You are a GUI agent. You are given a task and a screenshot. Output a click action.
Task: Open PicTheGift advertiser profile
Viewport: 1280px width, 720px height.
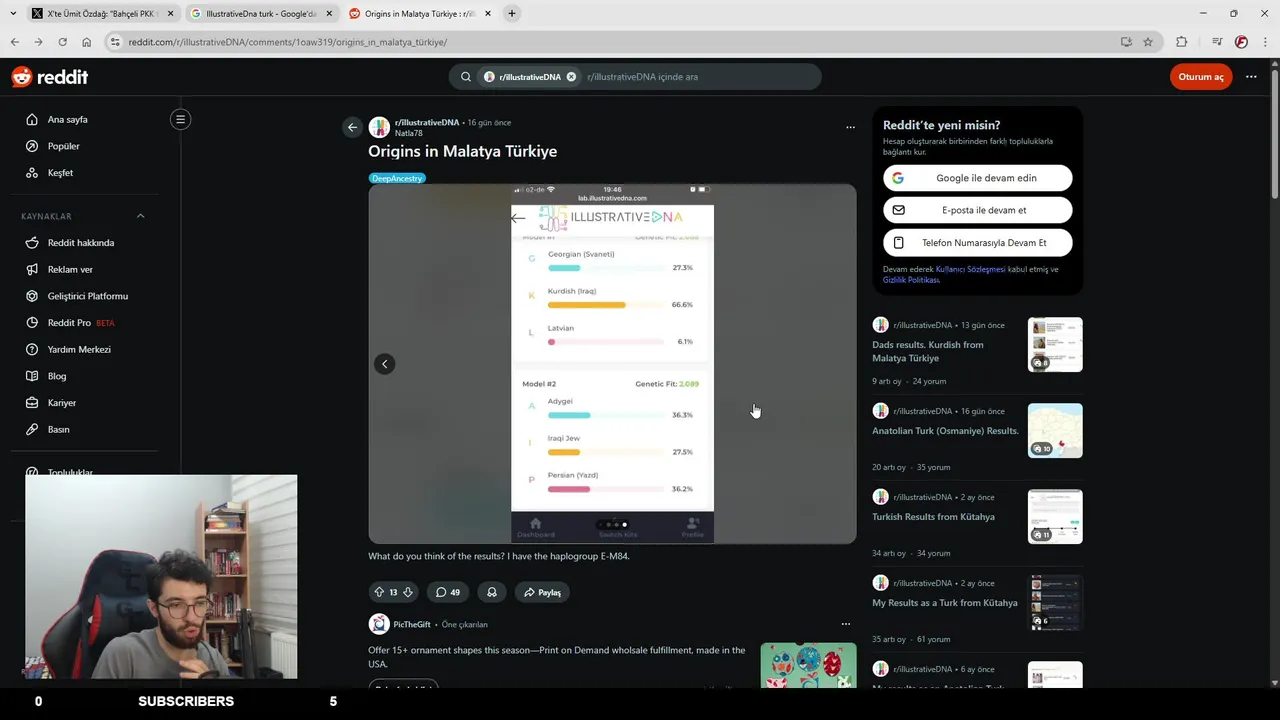click(412, 624)
